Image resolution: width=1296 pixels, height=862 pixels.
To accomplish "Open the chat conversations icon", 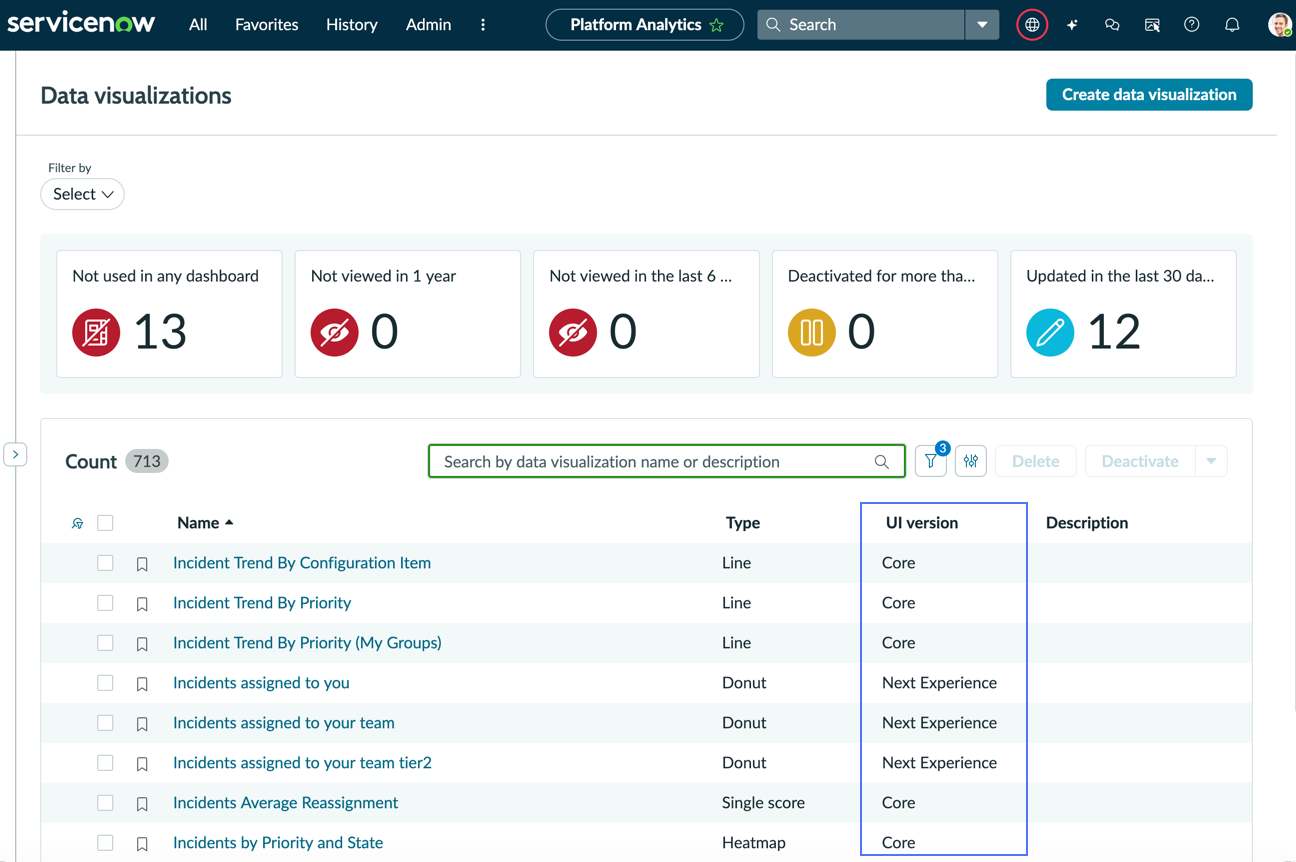I will pos(1112,25).
